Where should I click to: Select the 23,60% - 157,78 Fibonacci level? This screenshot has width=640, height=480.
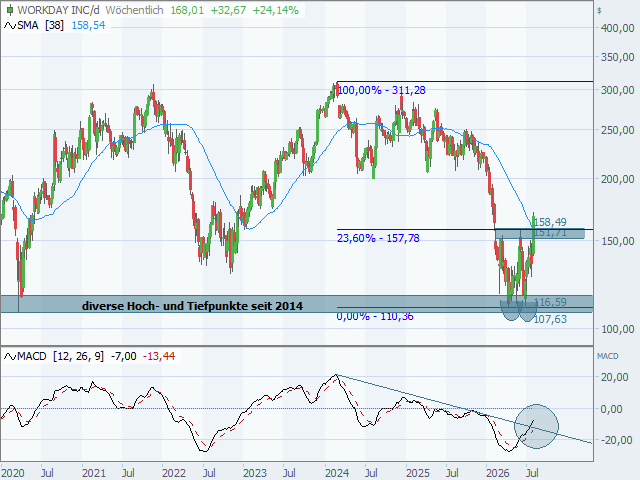tap(378, 238)
